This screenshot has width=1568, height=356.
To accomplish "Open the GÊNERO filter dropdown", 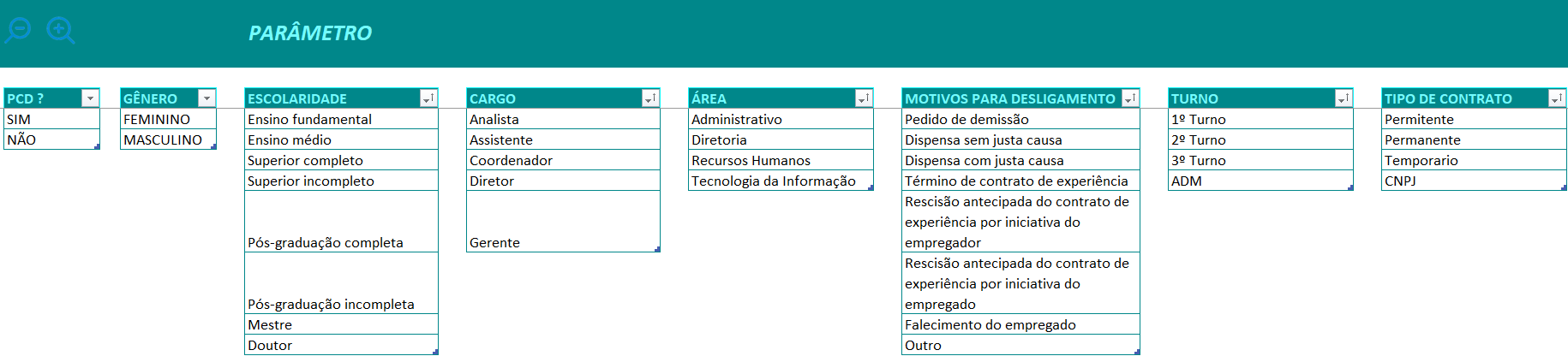I will click(x=206, y=98).
